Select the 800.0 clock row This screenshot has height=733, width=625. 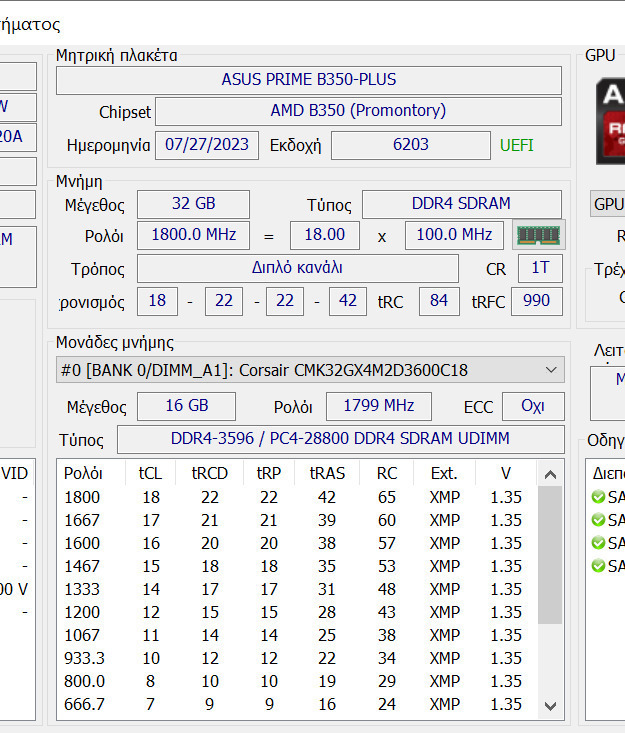coord(297,681)
